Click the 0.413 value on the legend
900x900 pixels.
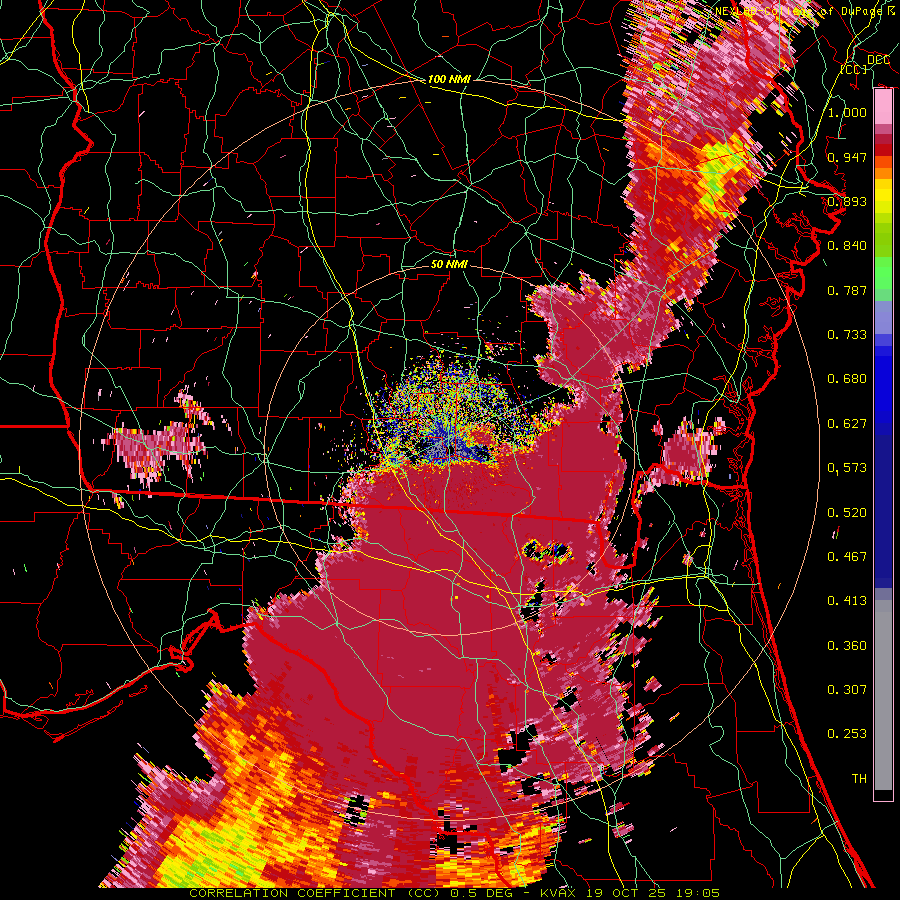[847, 601]
